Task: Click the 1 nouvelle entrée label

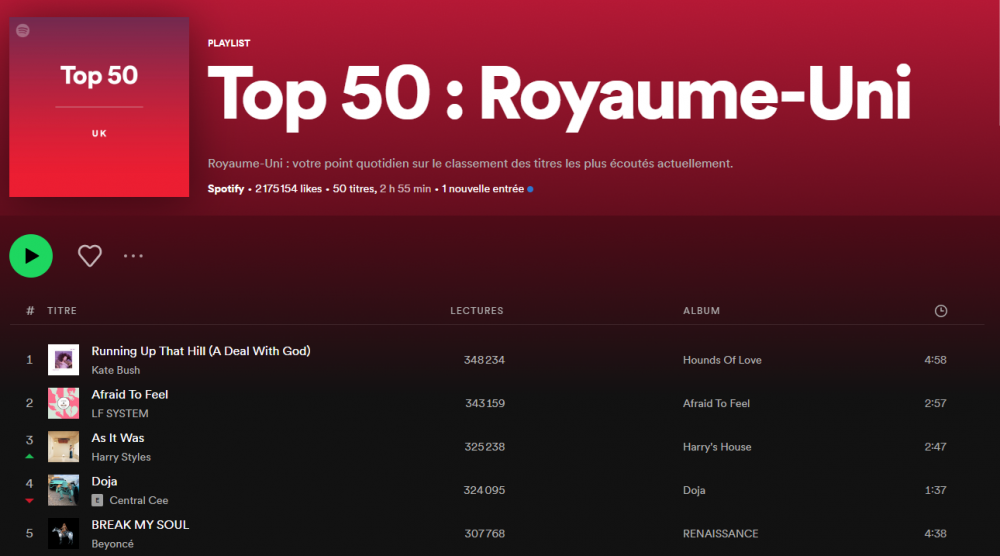Action: [483, 189]
